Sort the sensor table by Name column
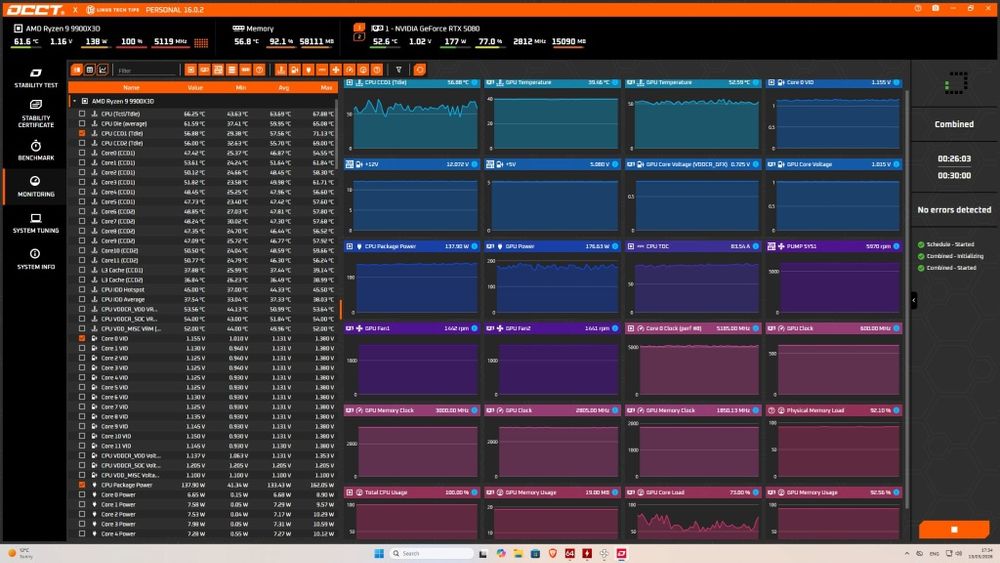 131,87
